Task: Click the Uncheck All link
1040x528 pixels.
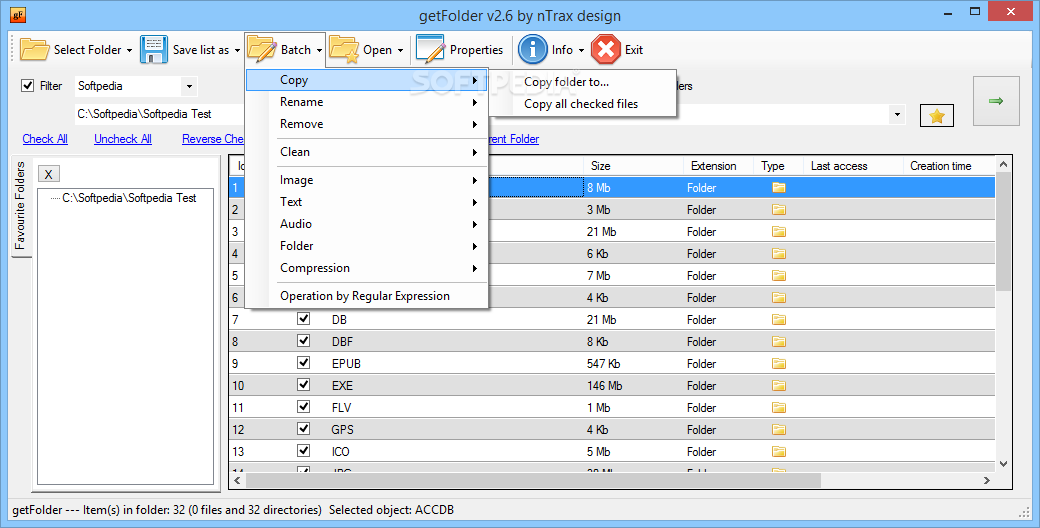Action: point(123,139)
